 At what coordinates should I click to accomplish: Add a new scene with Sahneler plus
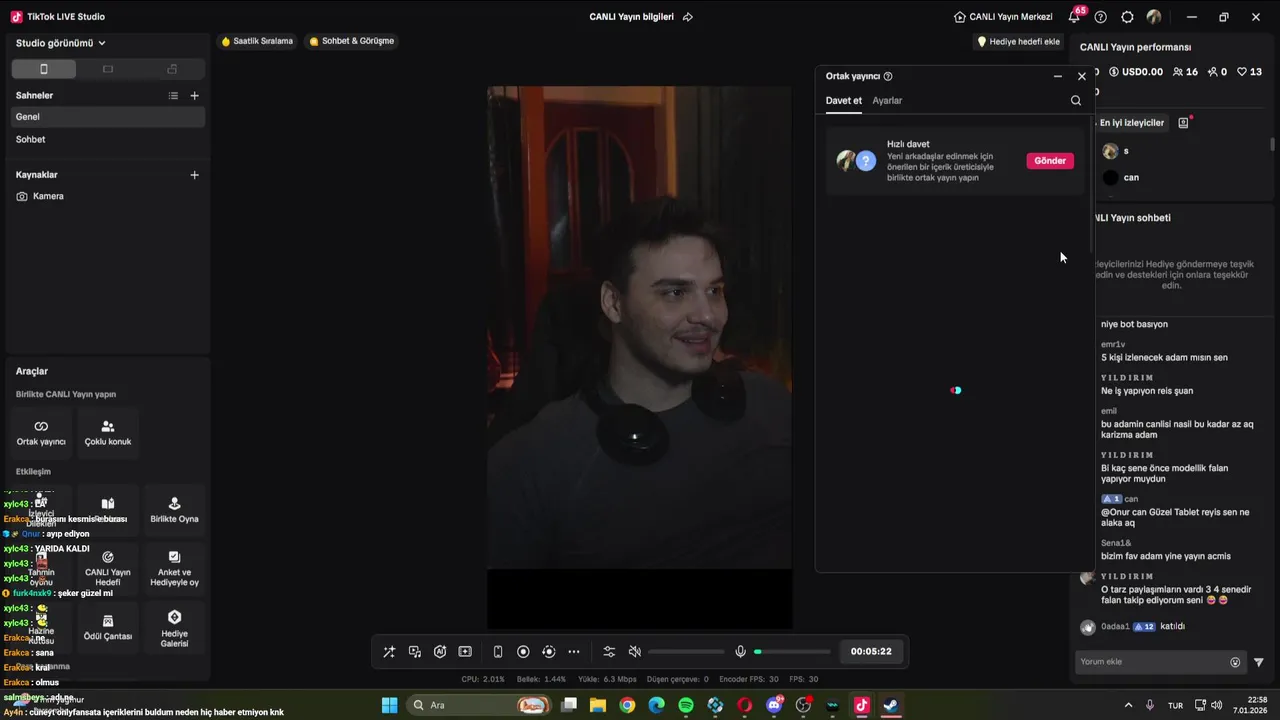click(195, 96)
